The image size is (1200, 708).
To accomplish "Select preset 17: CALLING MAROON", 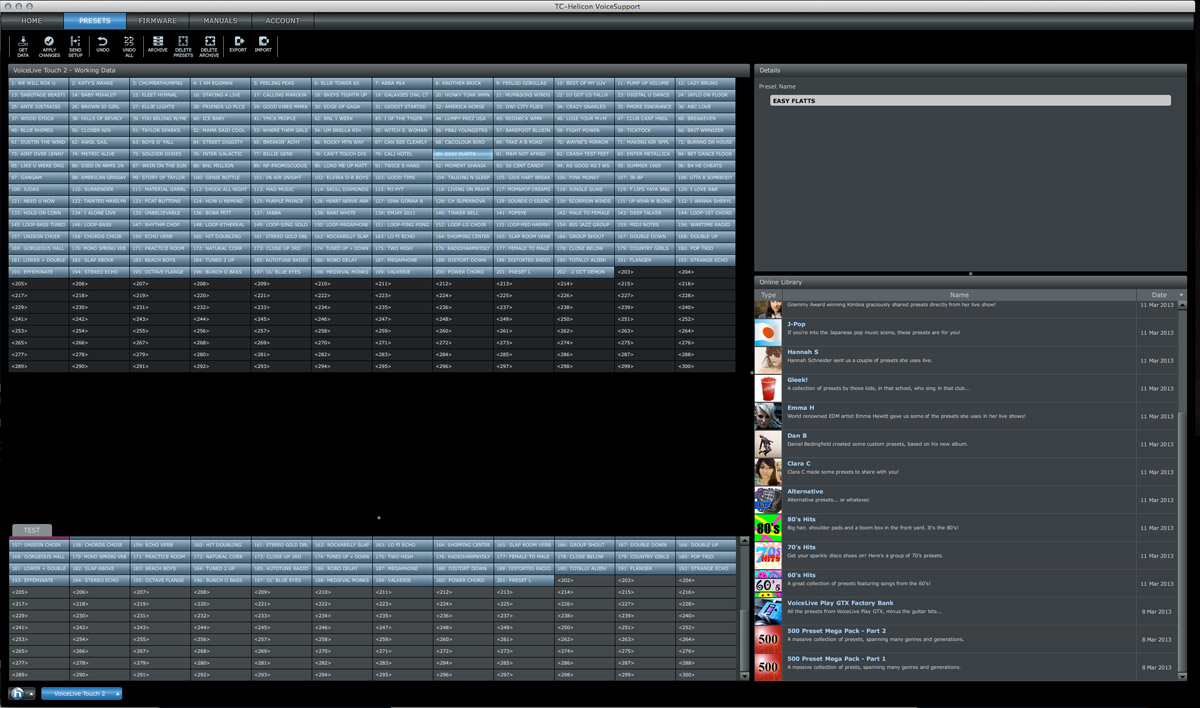I will pos(282,94).
